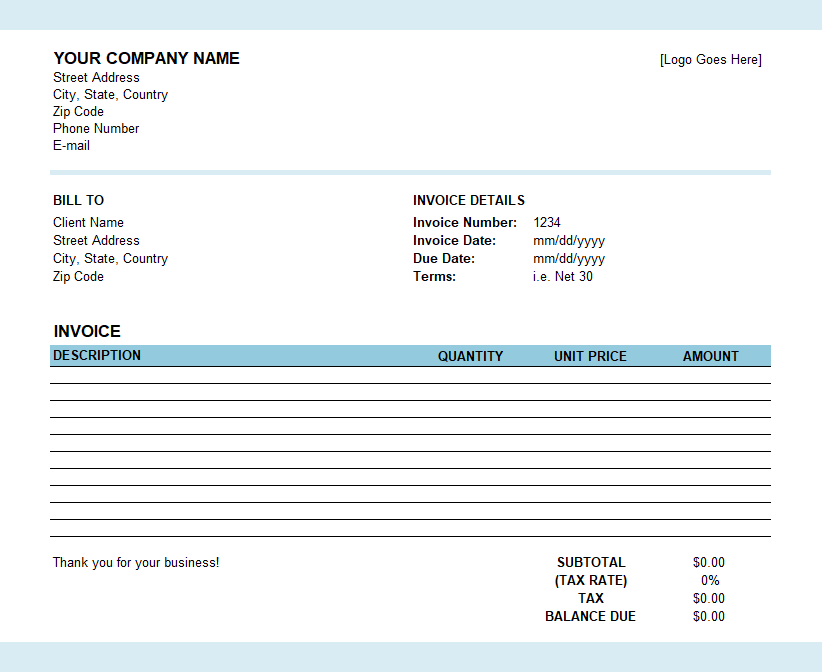This screenshot has width=822, height=672.
Task: Click the Due Date mm/dd/yyyy value
Action: tap(569, 258)
